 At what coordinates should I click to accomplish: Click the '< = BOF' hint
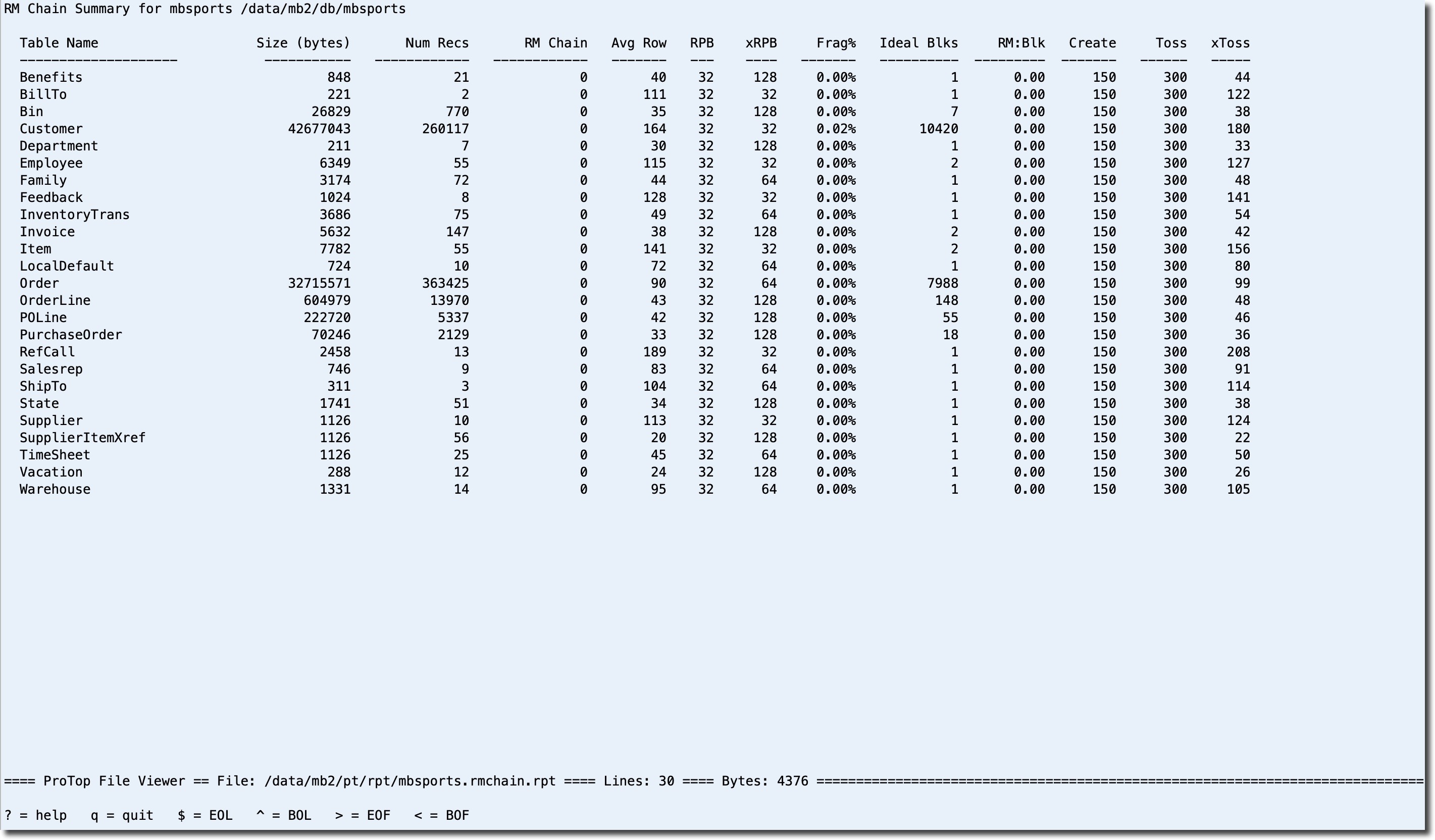tap(441, 815)
